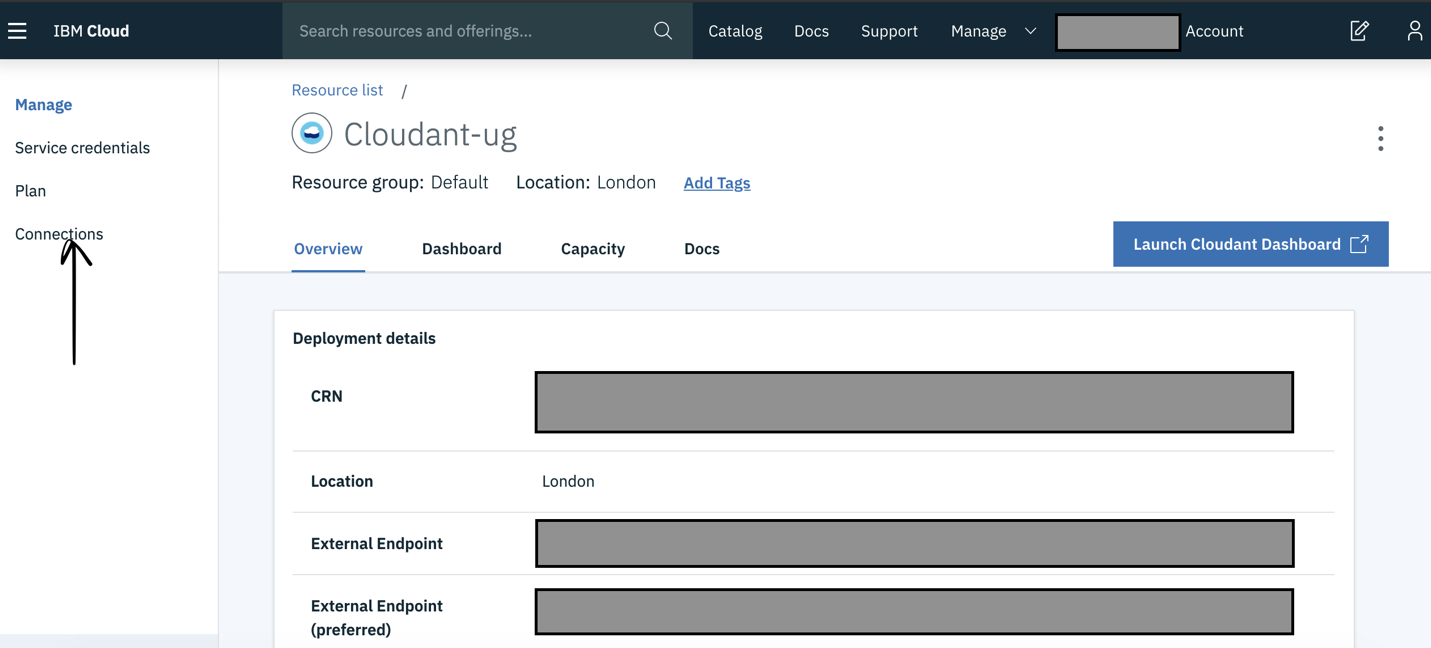The width and height of the screenshot is (1431, 648).
Task: Open Service credentials in sidebar
Action: (82, 148)
